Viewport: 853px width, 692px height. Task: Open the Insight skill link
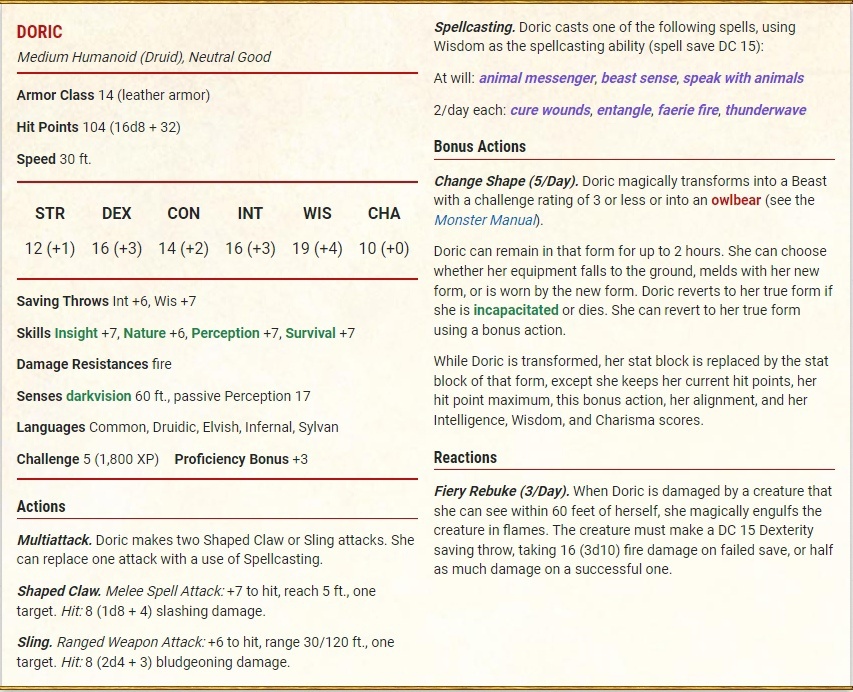tap(76, 333)
